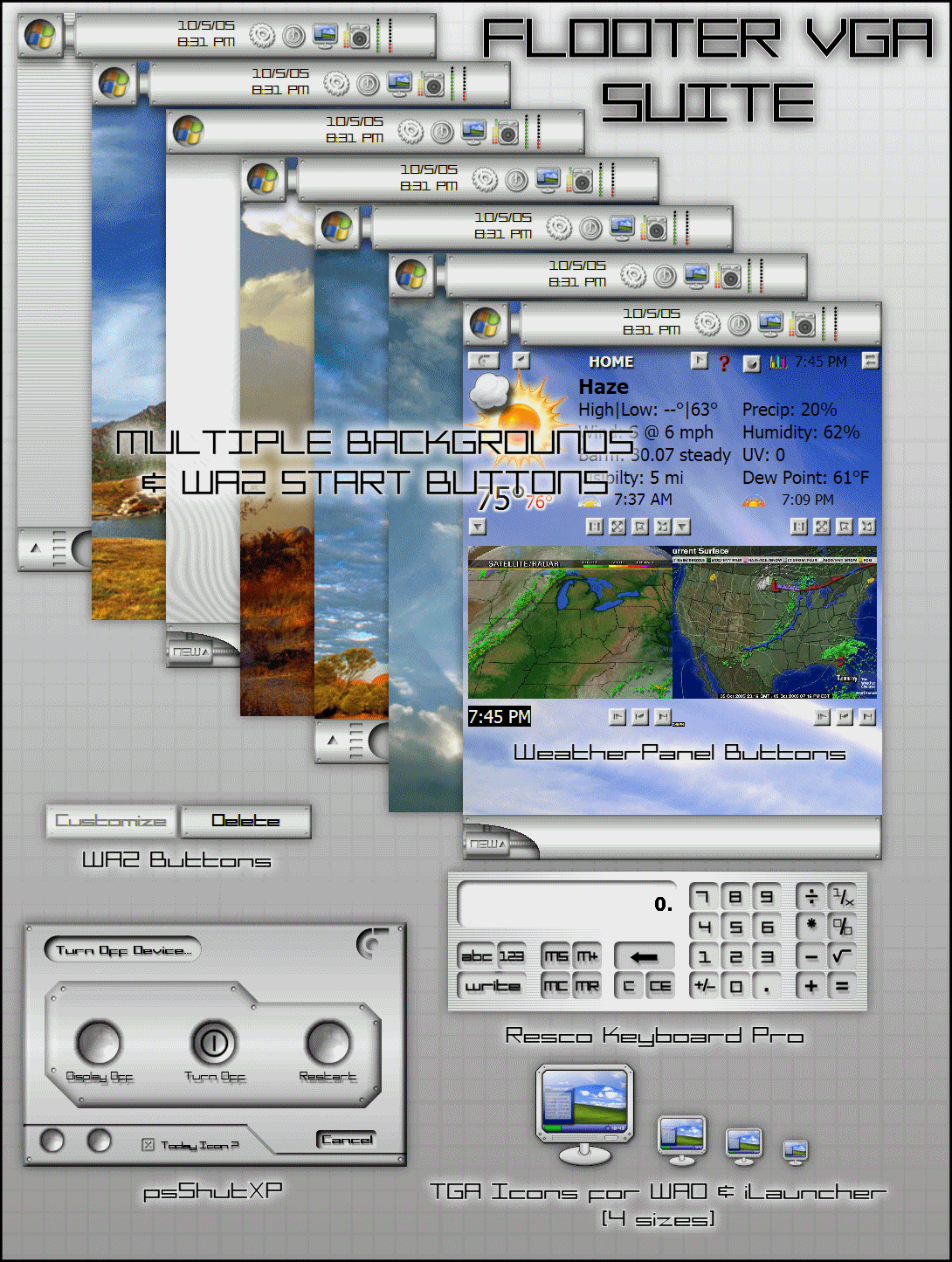This screenshot has width=952, height=1262.
Task: Click the Delete WA2 button
Action: [245, 821]
